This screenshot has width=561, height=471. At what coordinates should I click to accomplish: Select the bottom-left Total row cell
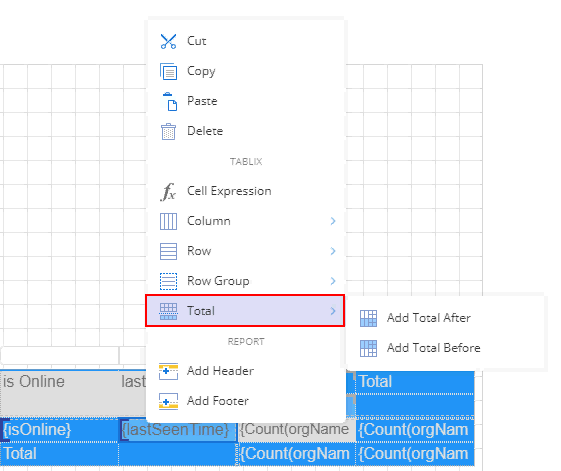click(x=59, y=454)
